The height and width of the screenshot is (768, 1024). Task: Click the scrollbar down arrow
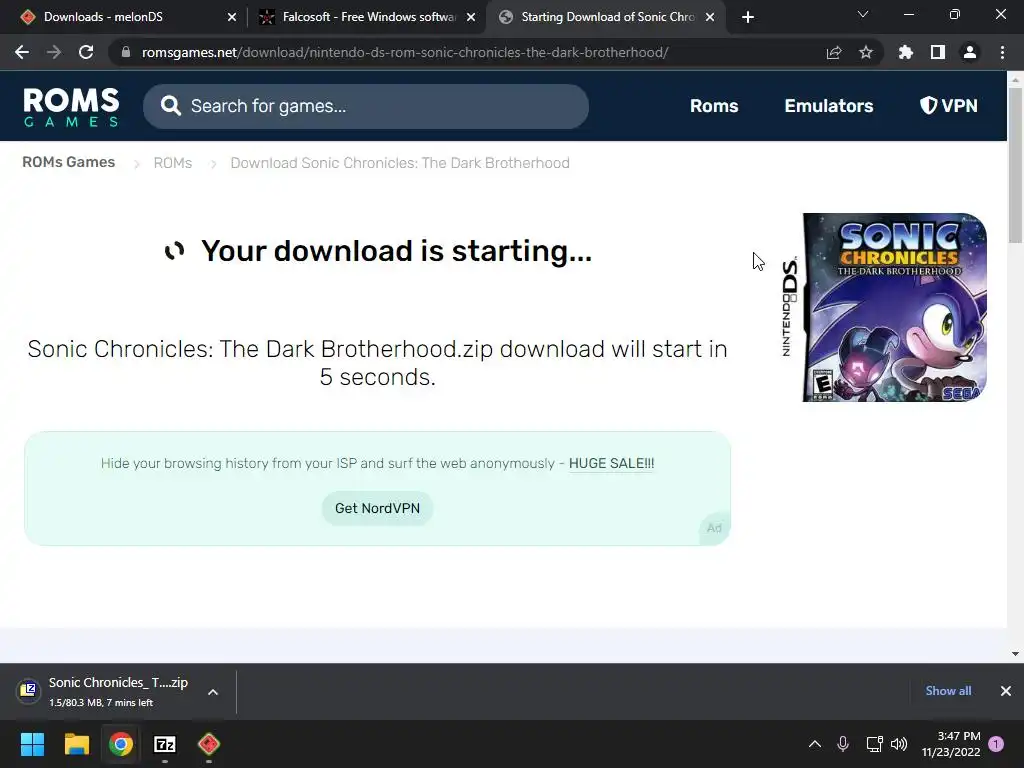click(x=1015, y=654)
